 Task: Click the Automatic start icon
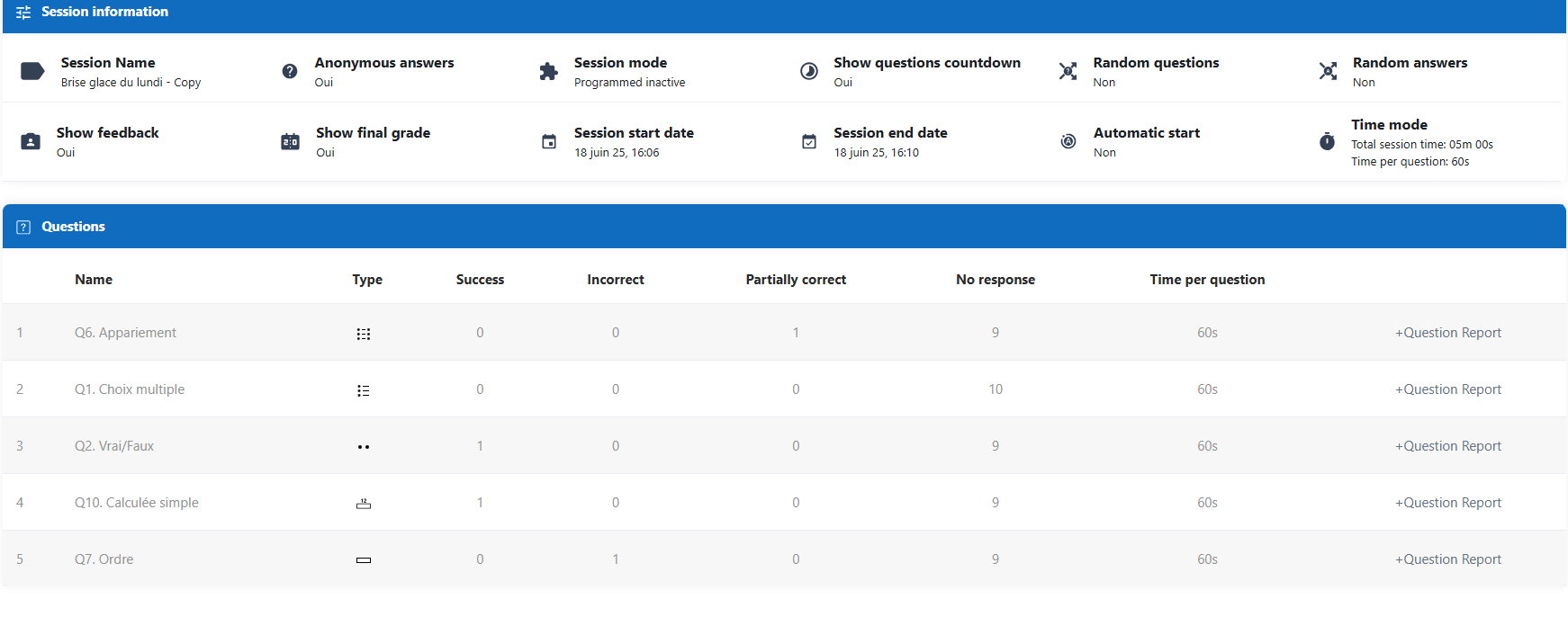1068,142
